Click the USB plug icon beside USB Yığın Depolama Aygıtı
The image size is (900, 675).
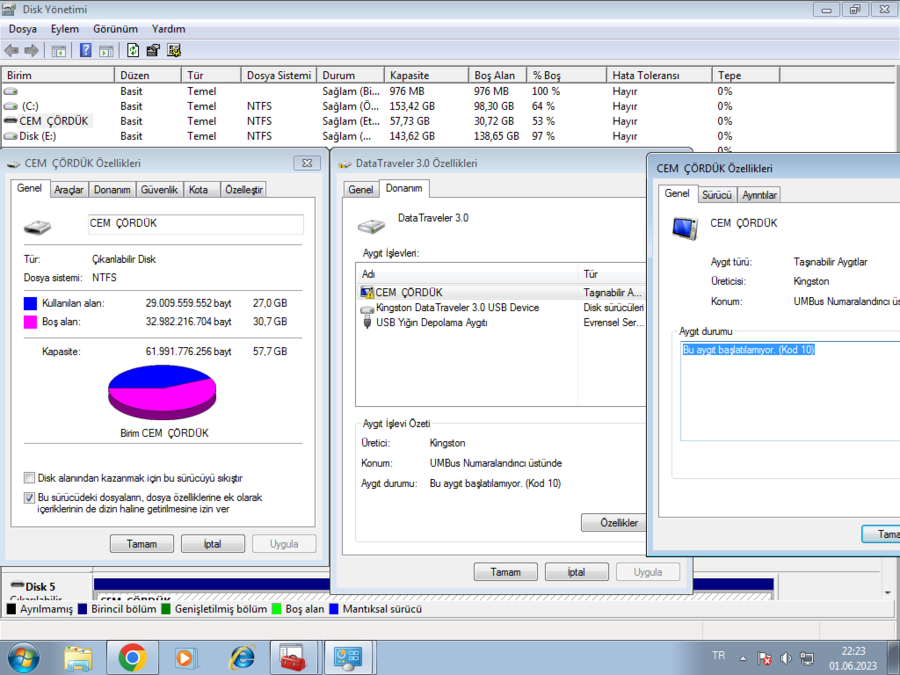point(367,323)
